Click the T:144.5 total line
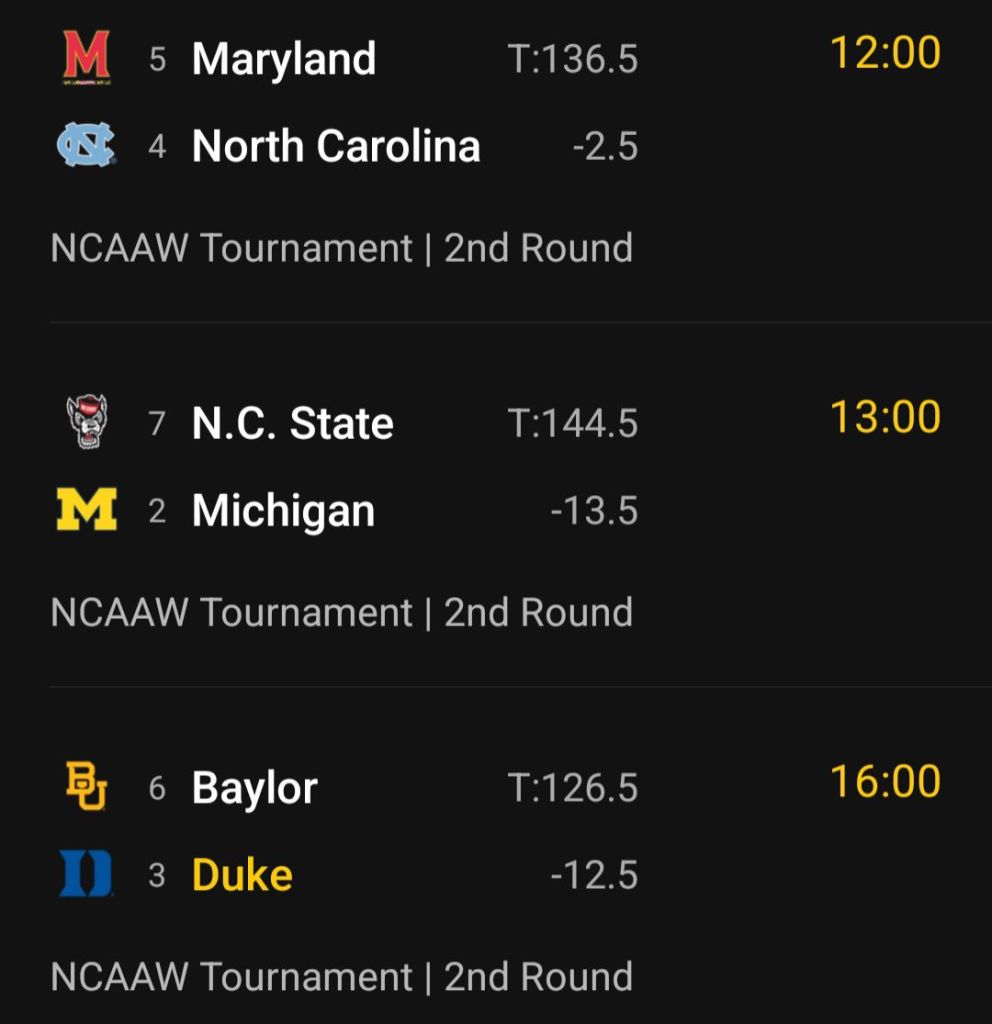 click(x=572, y=424)
